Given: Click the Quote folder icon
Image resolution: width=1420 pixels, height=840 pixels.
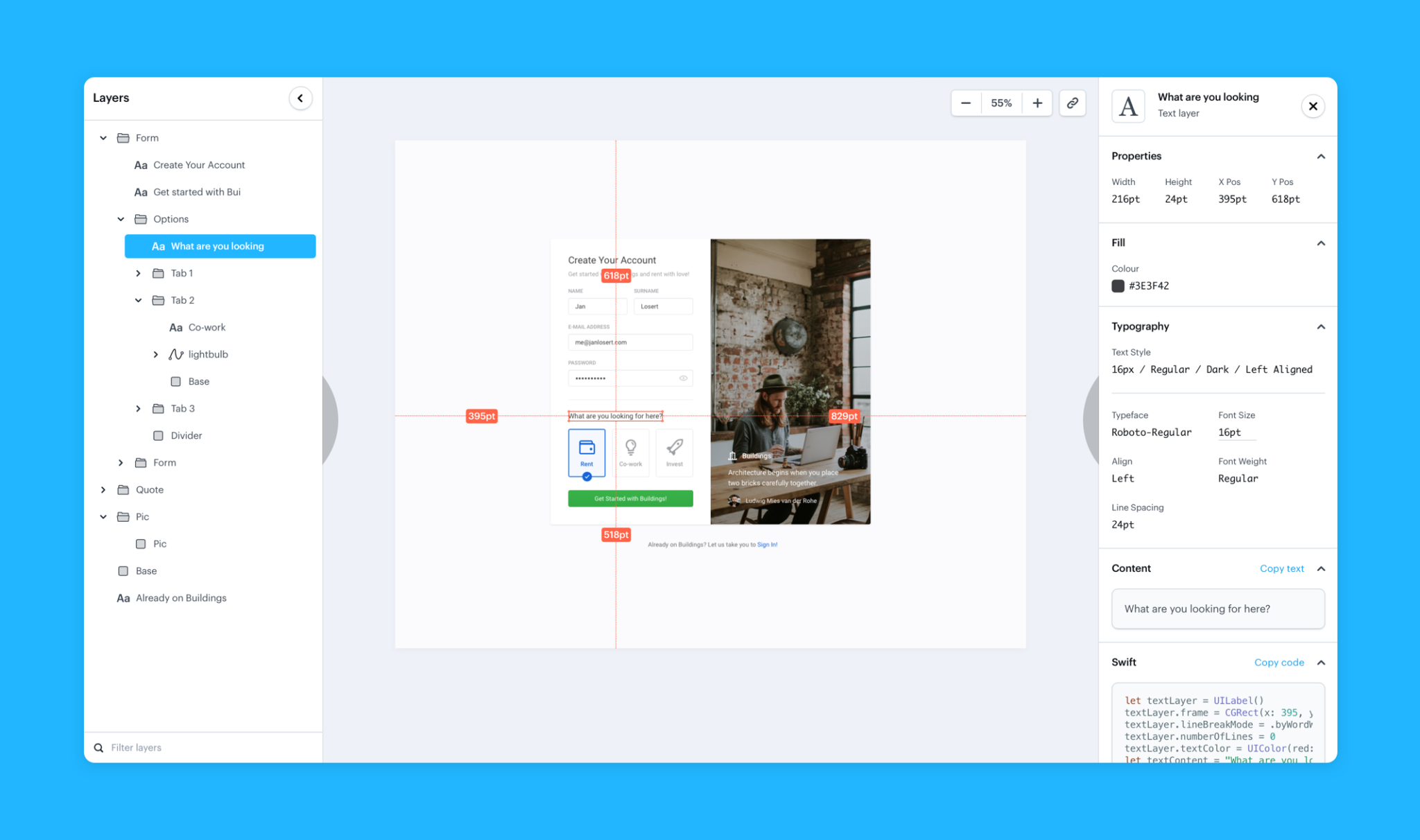Looking at the screenshot, I should 123,489.
